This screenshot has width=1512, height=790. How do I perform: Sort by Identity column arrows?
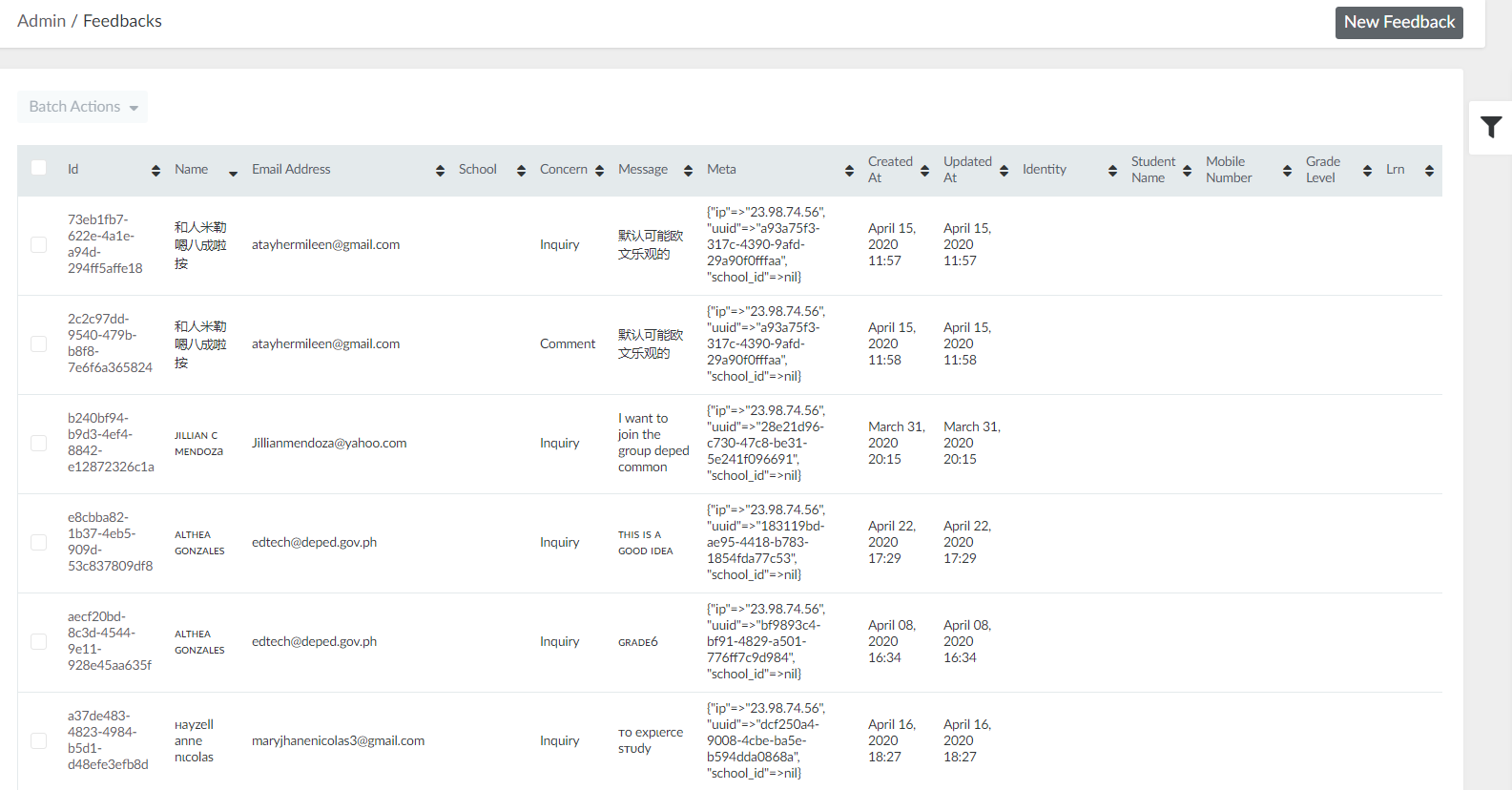coord(1112,171)
